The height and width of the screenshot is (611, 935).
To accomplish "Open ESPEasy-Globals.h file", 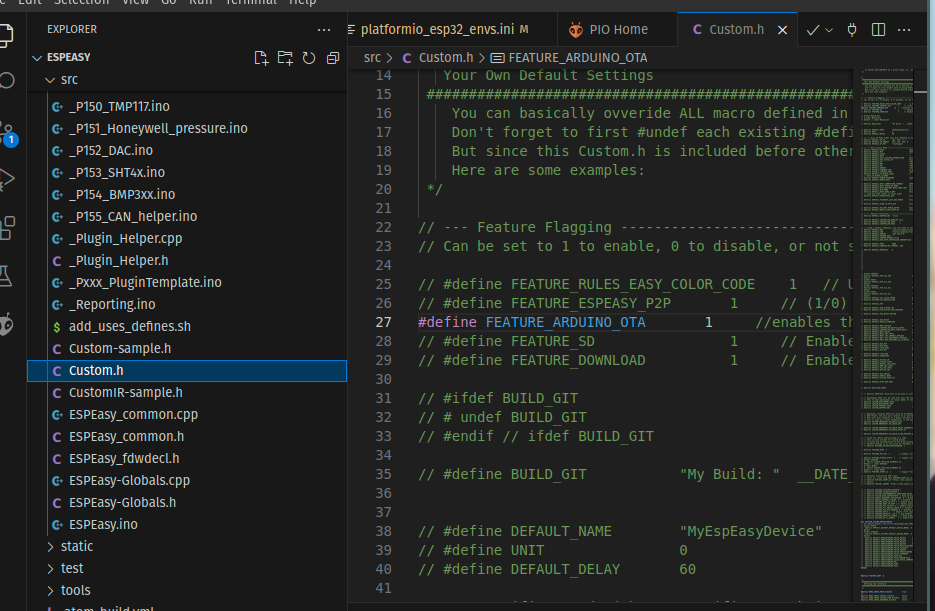I will [x=187, y=503].
